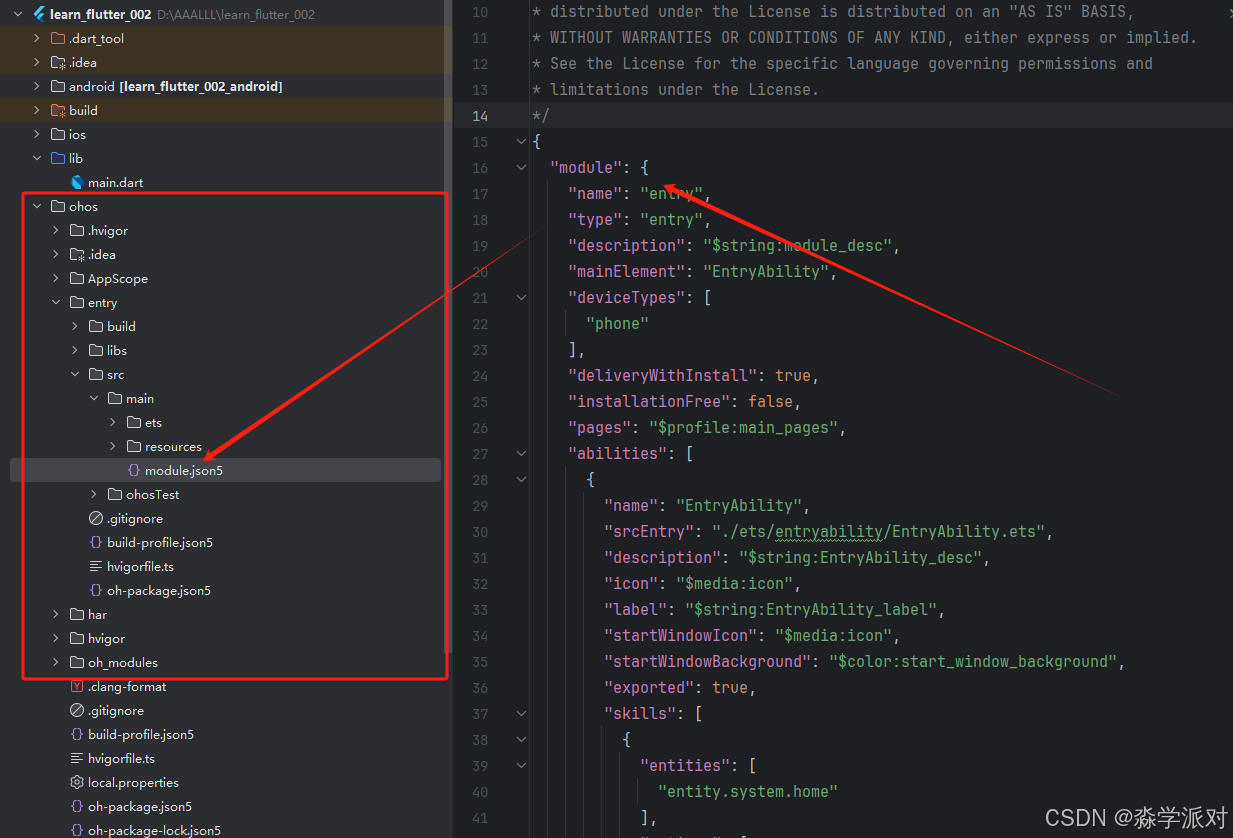Click the "phone" device type string
The height and width of the screenshot is (838, 1233).
(618, 324)
